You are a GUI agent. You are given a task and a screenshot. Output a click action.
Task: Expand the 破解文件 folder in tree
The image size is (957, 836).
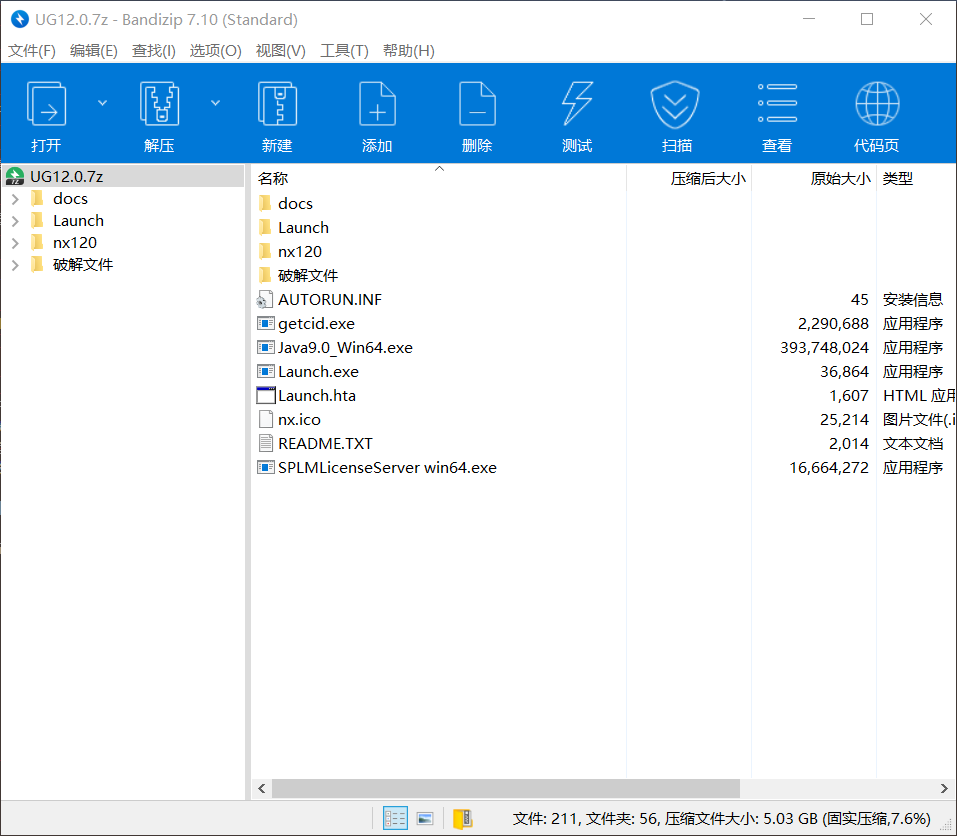(15, 265)
